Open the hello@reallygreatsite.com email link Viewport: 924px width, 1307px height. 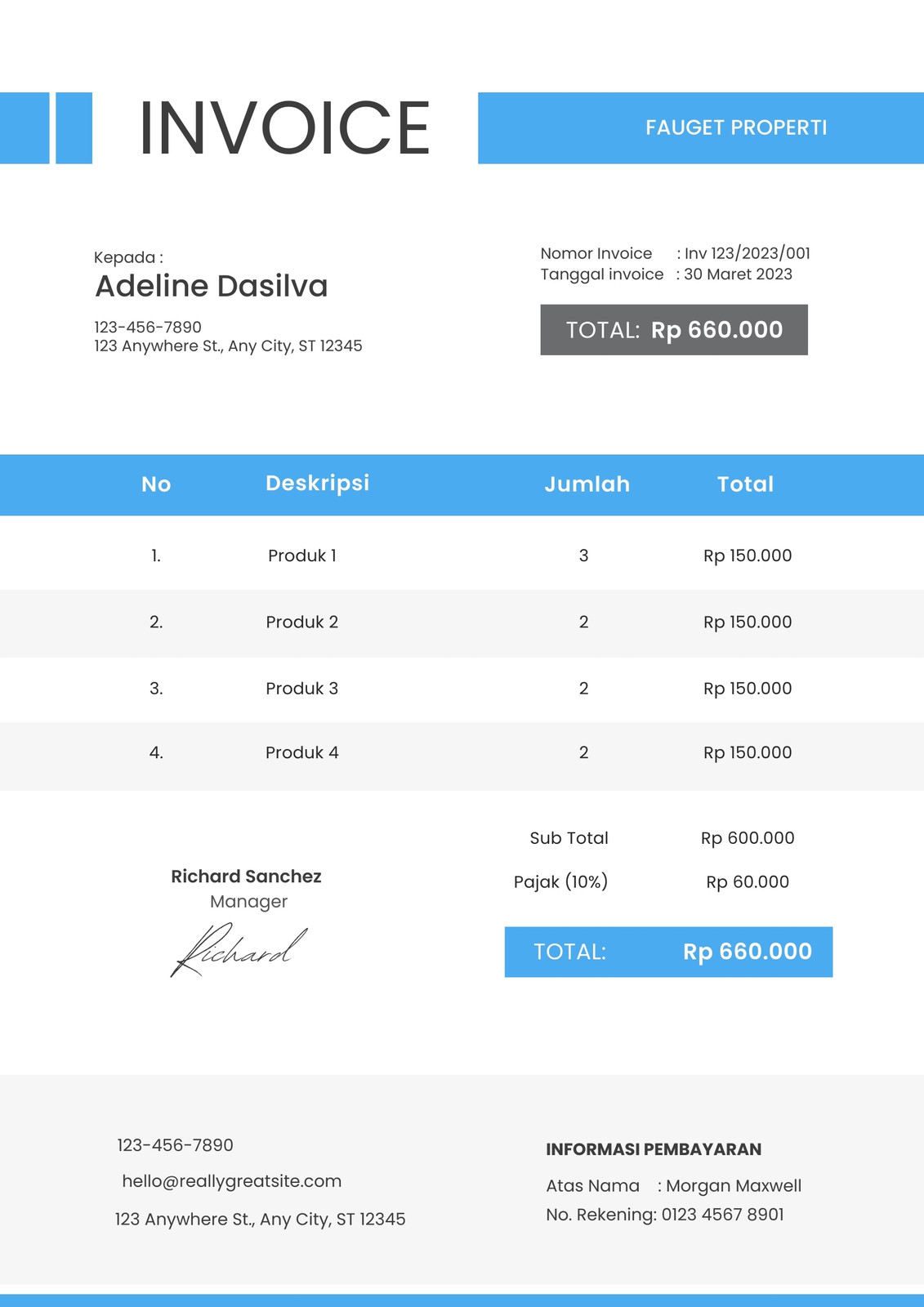click(232, 1181)
